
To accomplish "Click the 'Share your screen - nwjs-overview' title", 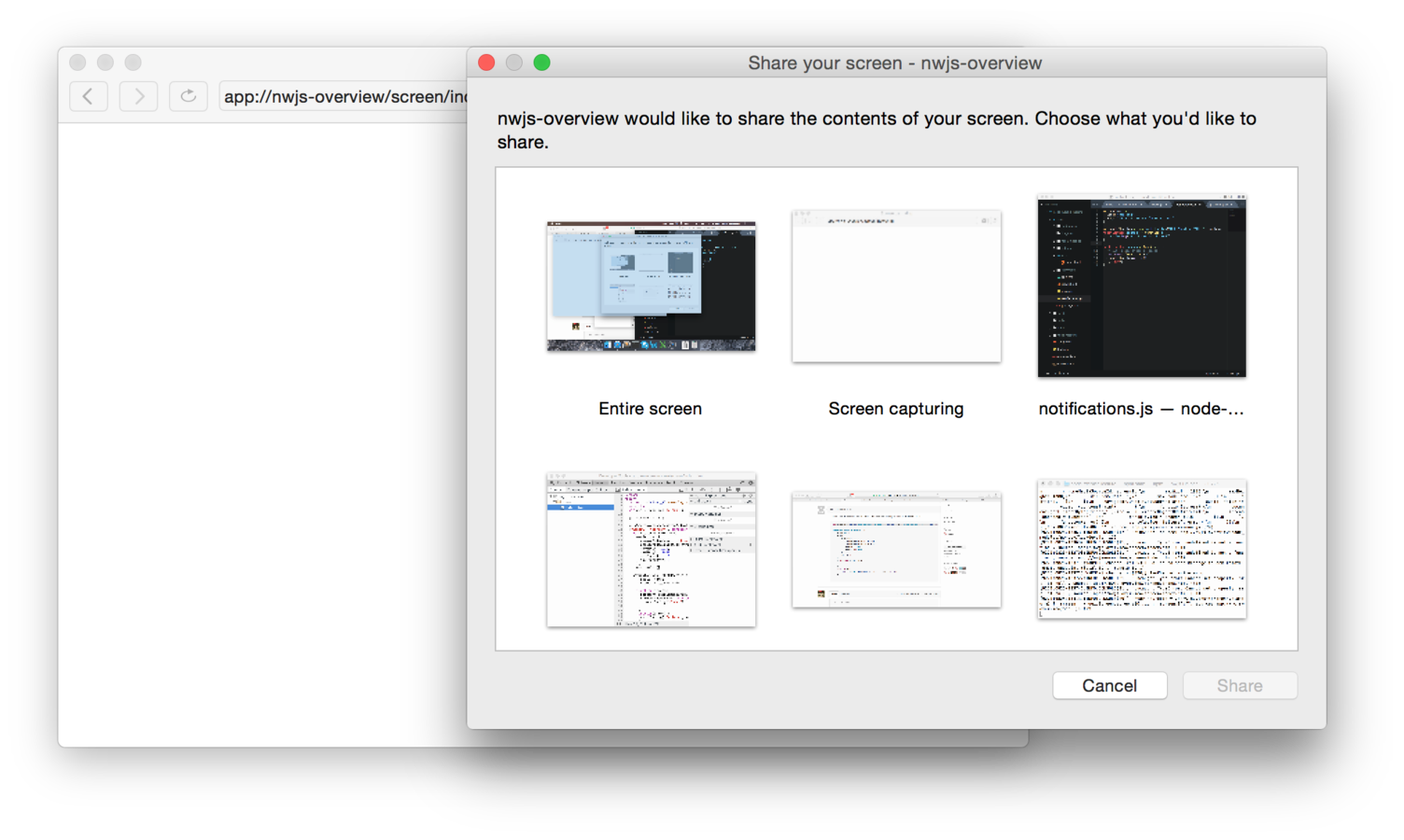I will [x=894, y=63].
